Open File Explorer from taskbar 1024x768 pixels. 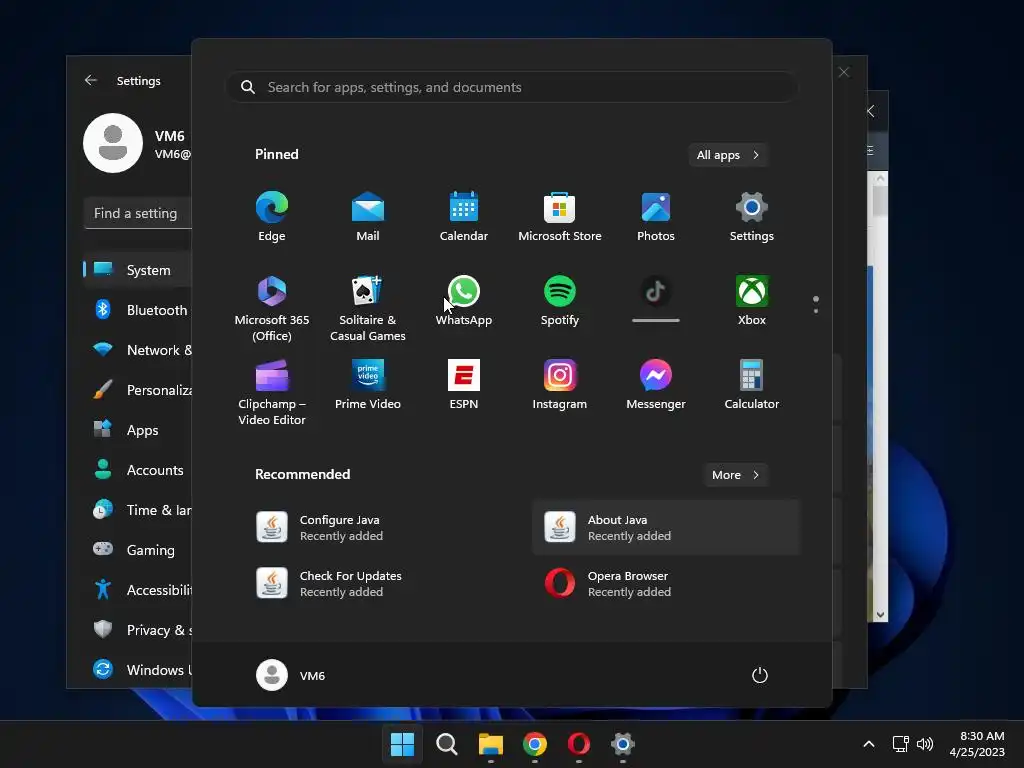[490, 744]
